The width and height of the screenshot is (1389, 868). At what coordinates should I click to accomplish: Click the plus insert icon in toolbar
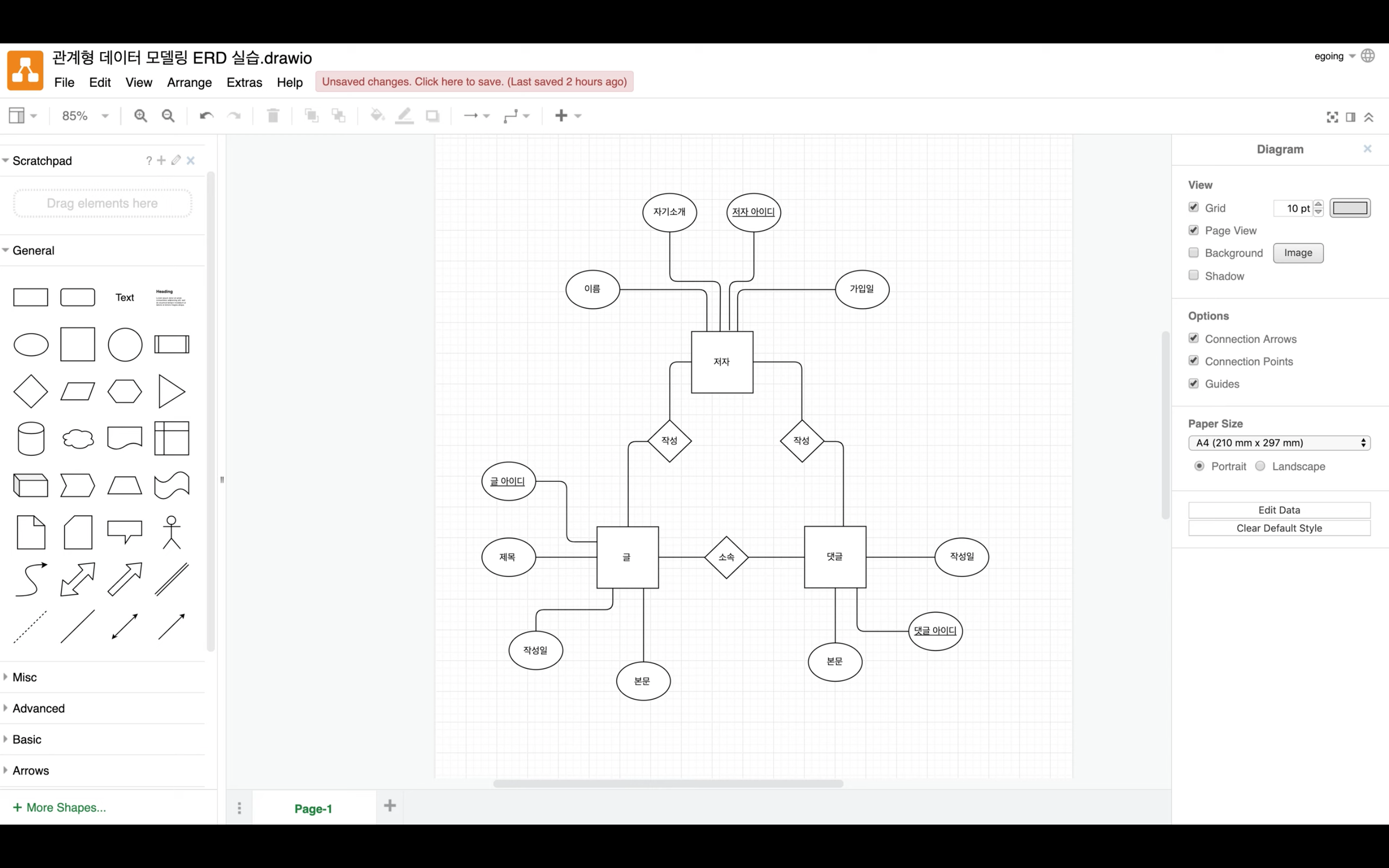(561, 116)
